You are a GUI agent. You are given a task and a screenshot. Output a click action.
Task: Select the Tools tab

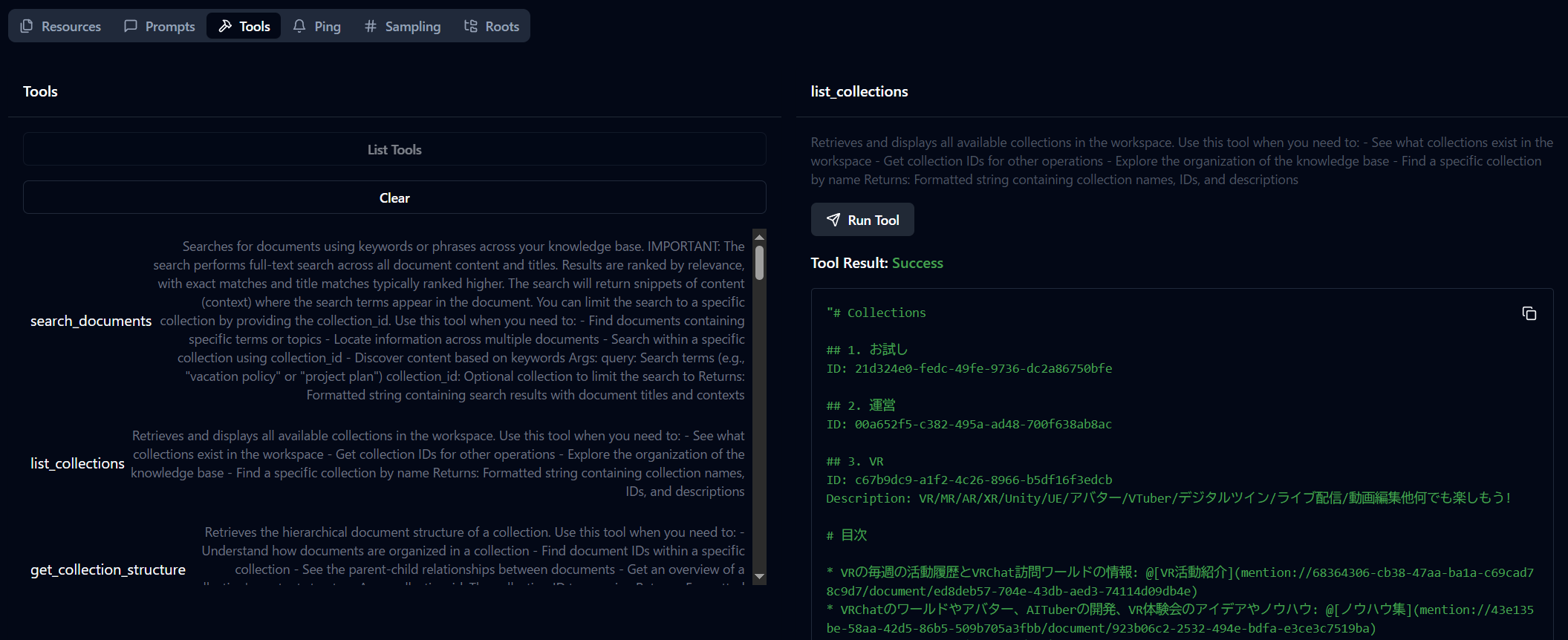point(244,26)
